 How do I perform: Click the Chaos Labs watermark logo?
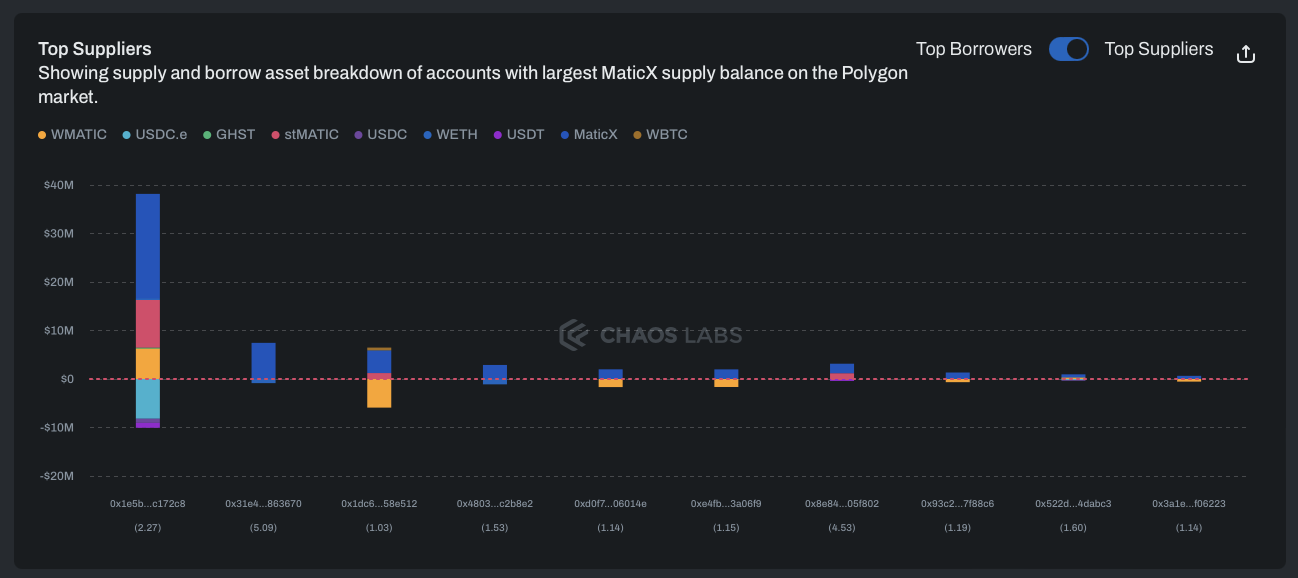pos(651,335)
